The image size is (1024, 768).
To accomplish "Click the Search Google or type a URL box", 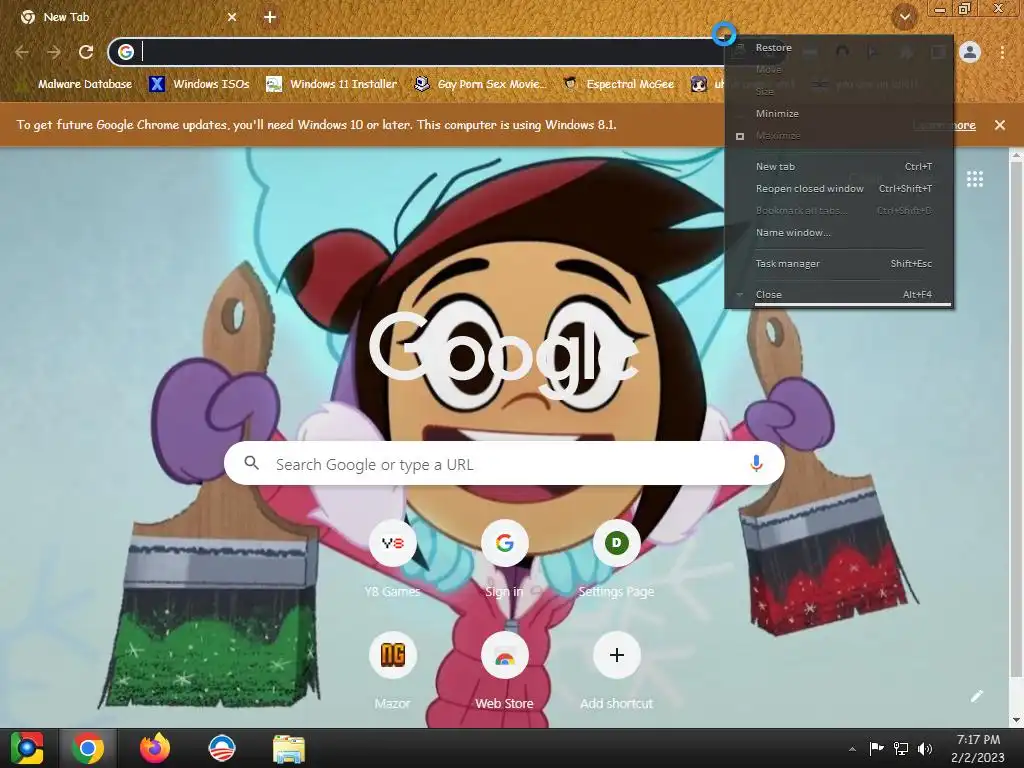I will pyautogui.click(x=504, y=464).
